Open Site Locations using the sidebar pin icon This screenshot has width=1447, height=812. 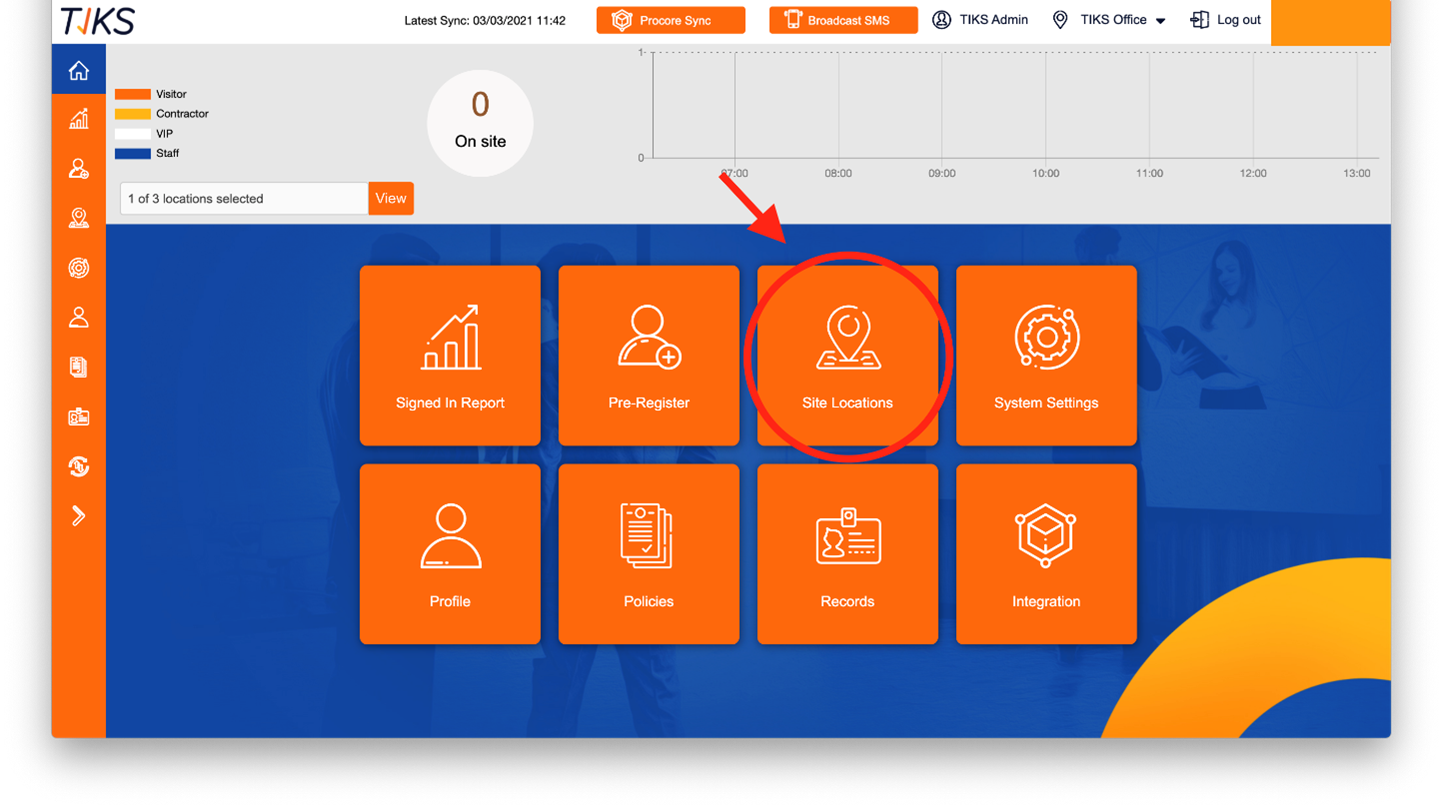[78, 218]
